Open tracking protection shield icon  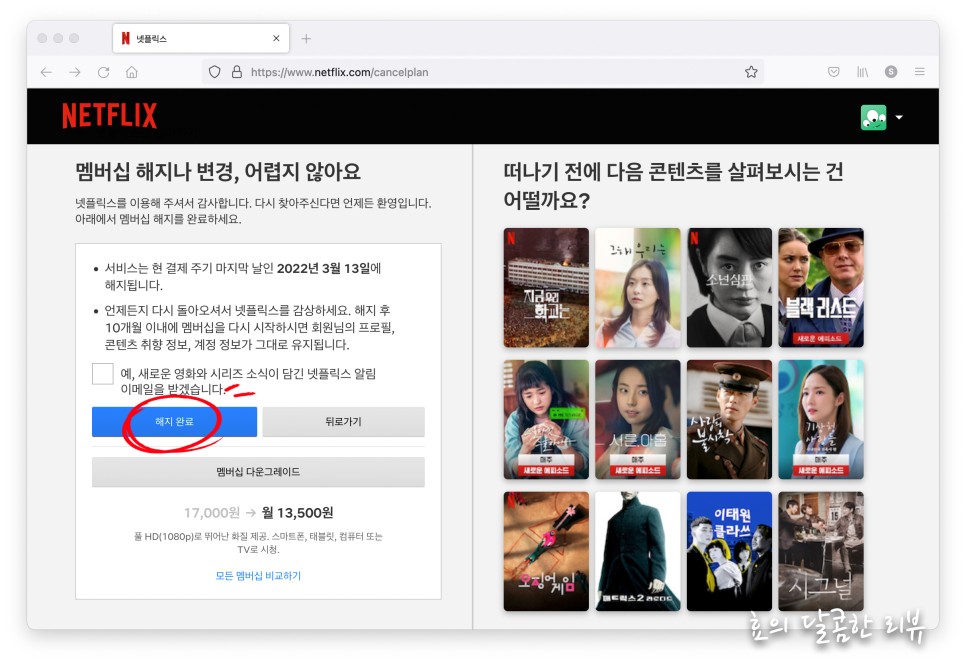(214, 72)
